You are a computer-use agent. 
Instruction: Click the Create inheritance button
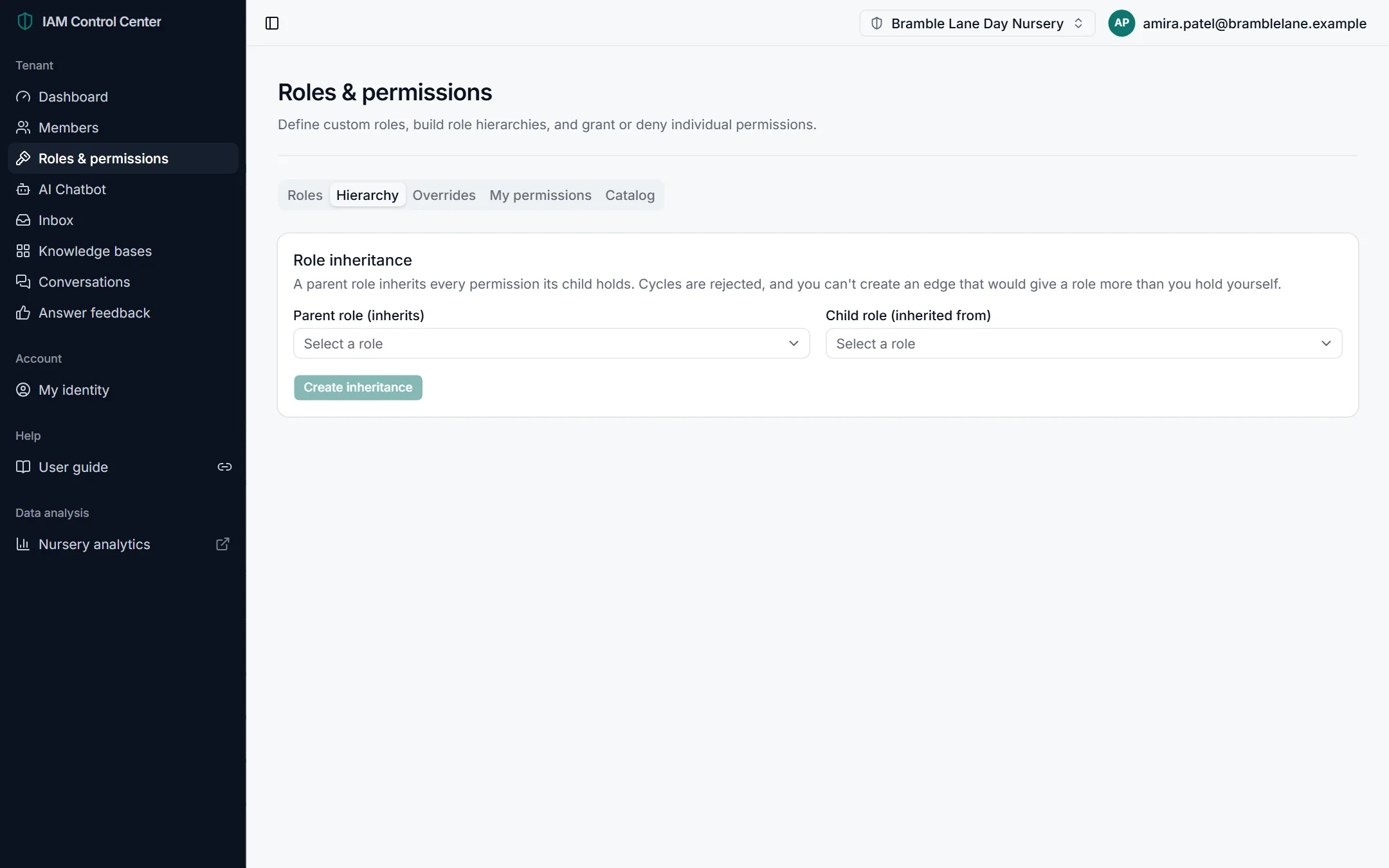tap(358, 388)
